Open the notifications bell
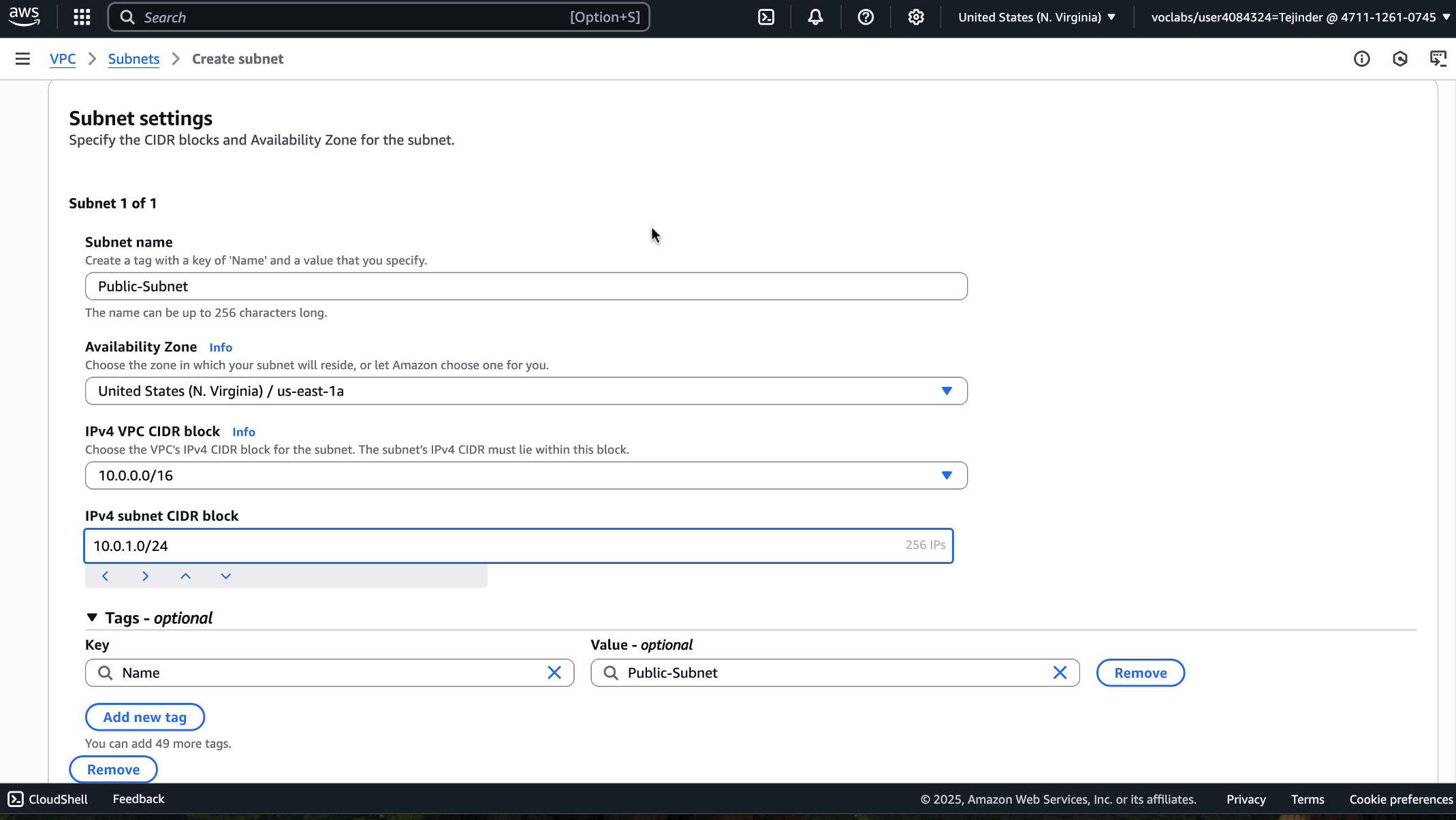 pos(815,17)
